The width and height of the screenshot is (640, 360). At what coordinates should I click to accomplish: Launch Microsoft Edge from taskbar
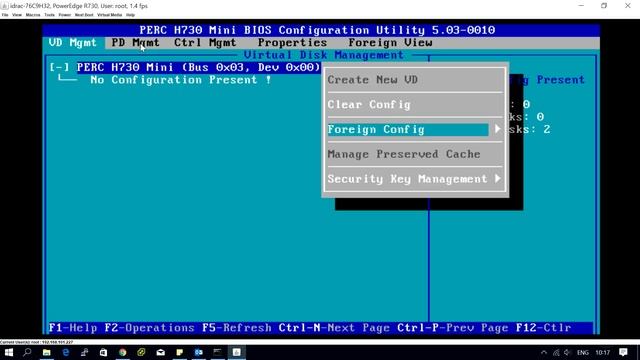tap(66, 352)
